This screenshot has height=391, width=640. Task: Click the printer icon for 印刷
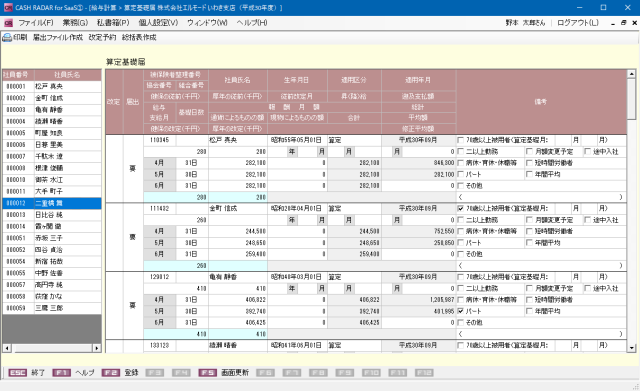click(x=7, y=38)
